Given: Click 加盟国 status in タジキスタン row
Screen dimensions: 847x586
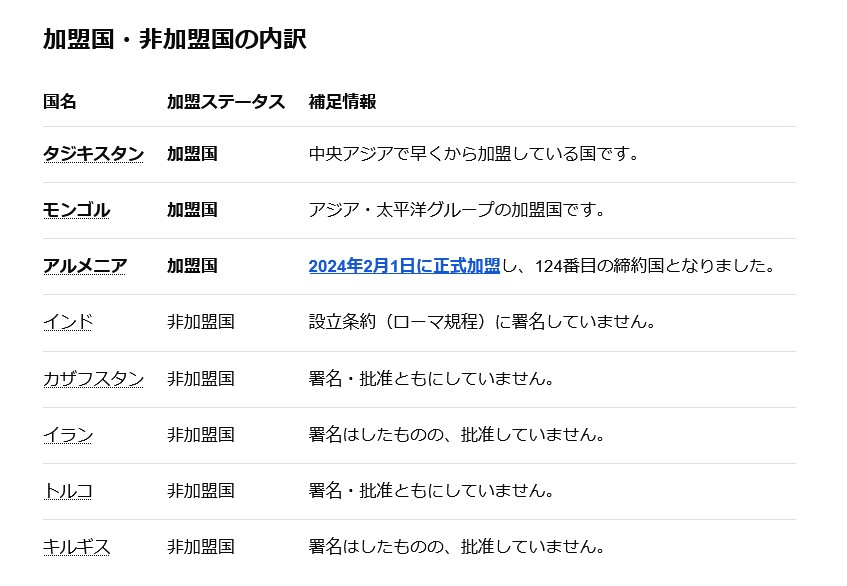Looking at the screenshot, I should click(x=192, y=154).
